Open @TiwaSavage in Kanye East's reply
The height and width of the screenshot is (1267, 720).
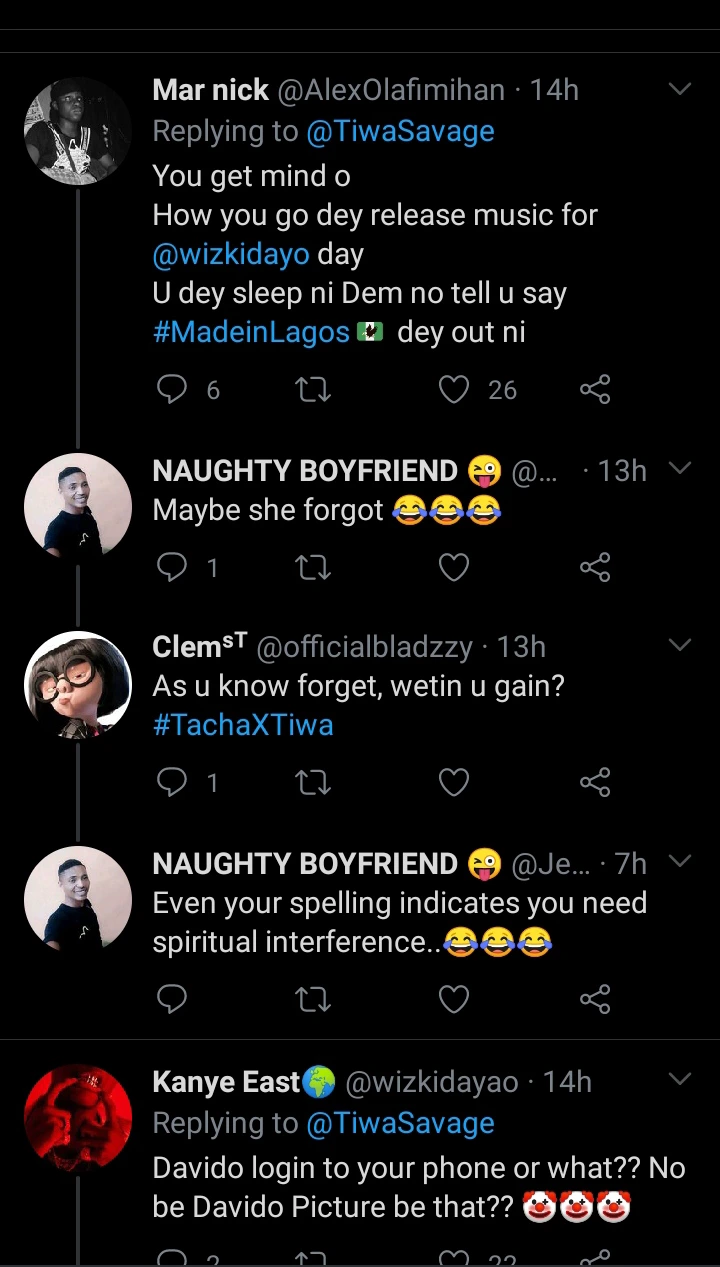tap(400, 1123)
